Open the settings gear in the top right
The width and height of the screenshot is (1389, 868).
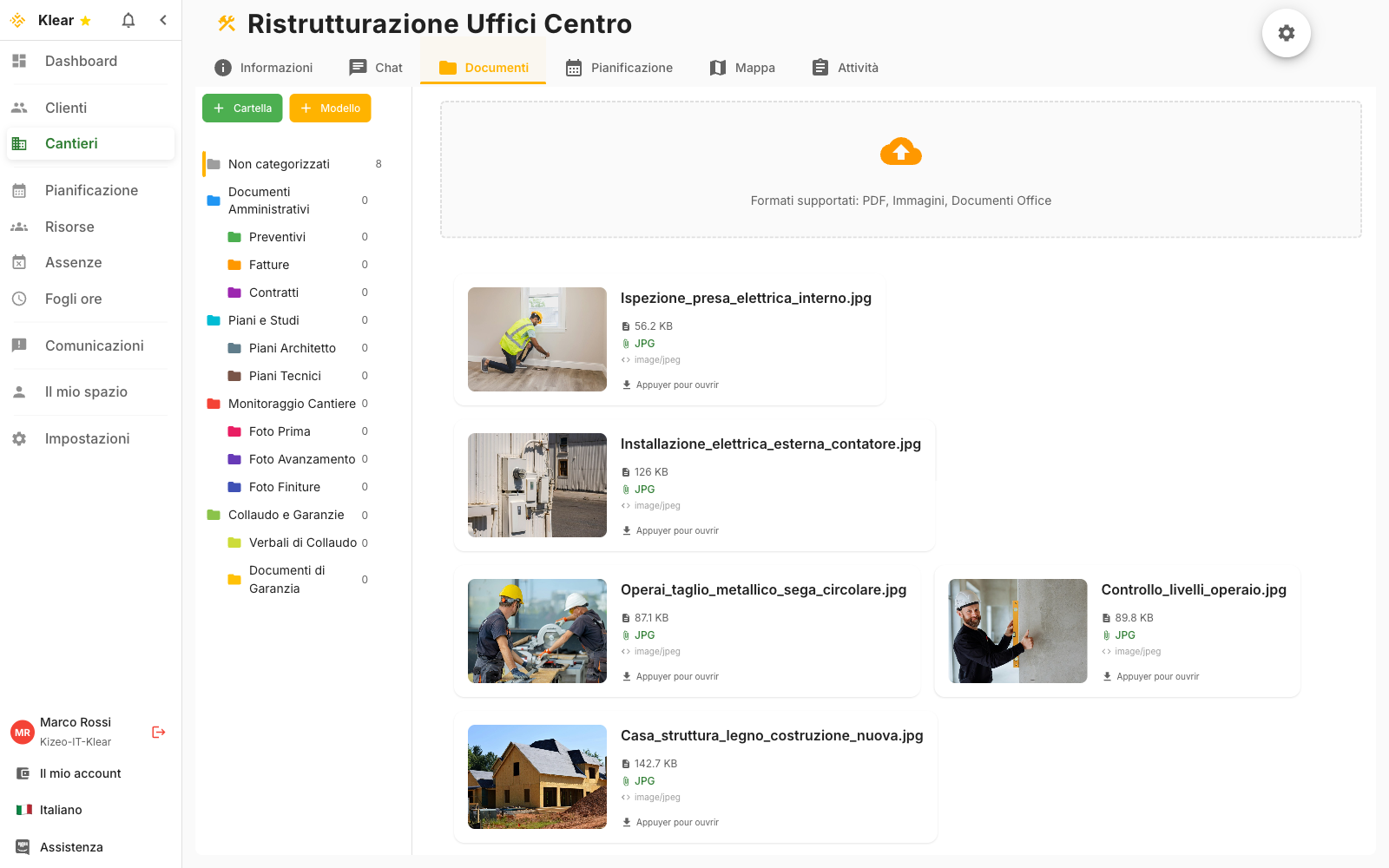pos(1286,32)
